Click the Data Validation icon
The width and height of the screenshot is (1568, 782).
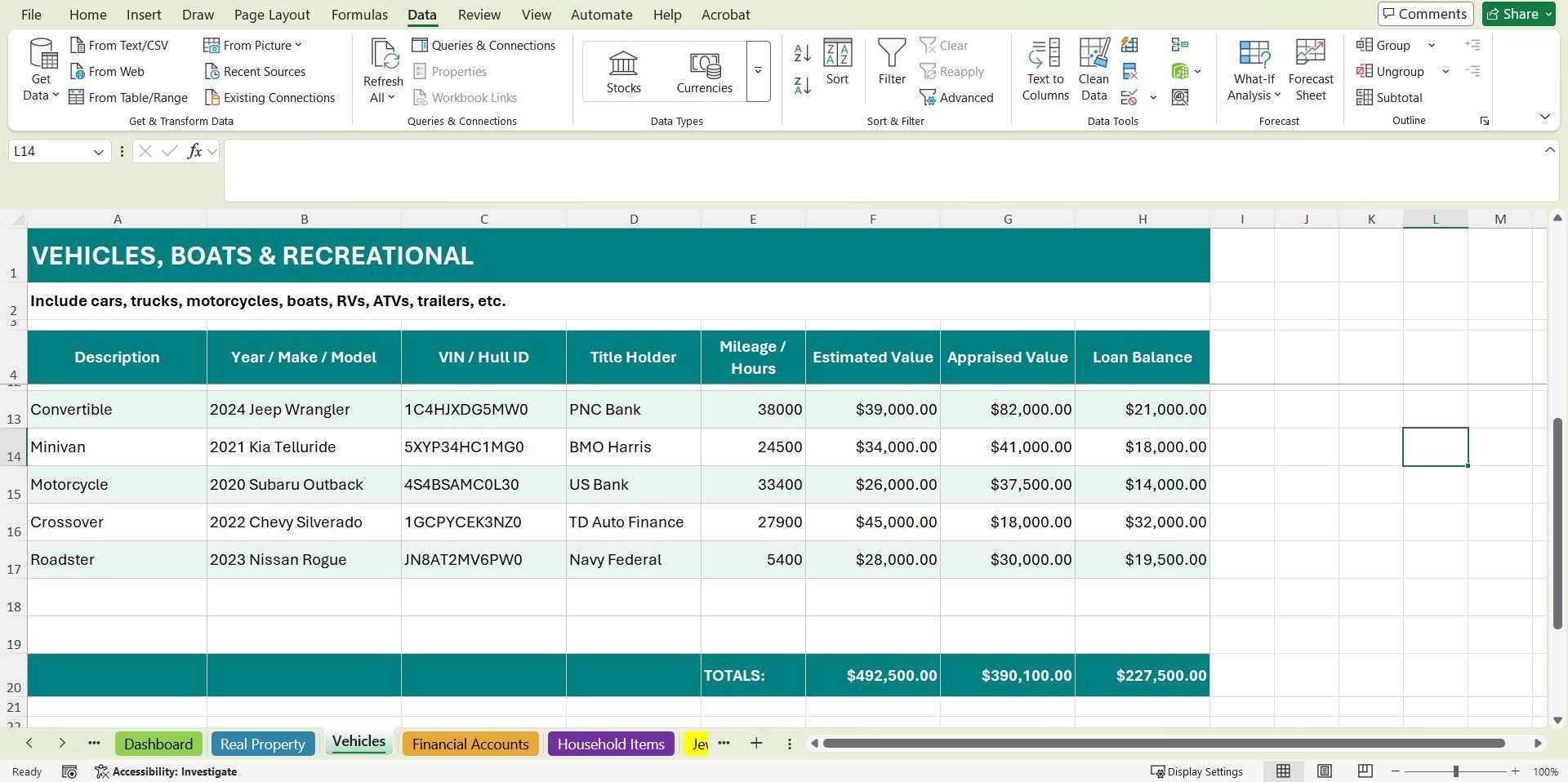pyautogui.click(x=1129, y=98)
